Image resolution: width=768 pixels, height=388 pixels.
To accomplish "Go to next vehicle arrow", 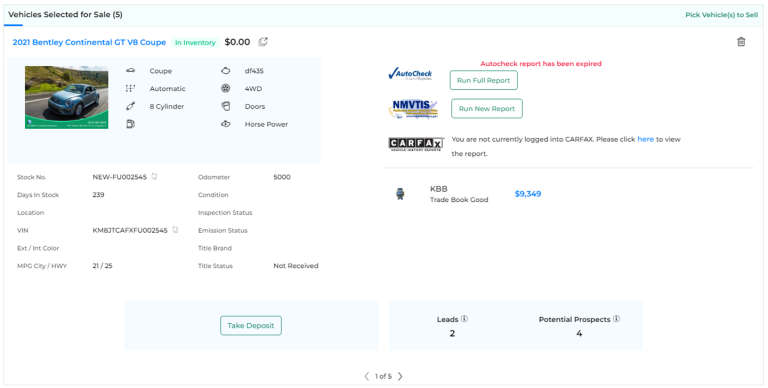I will coord(400,376).
